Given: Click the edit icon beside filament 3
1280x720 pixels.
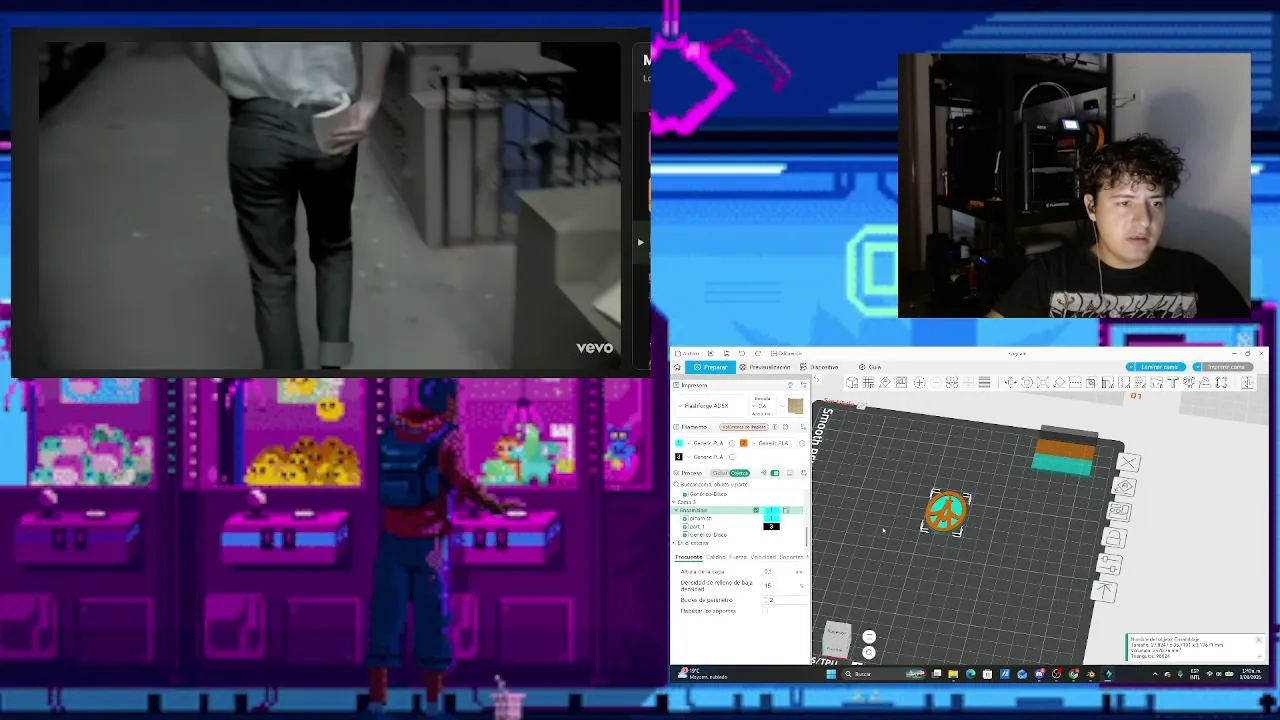Looking at the screenshot, I should pyautogui.click(x=731, y=457).
